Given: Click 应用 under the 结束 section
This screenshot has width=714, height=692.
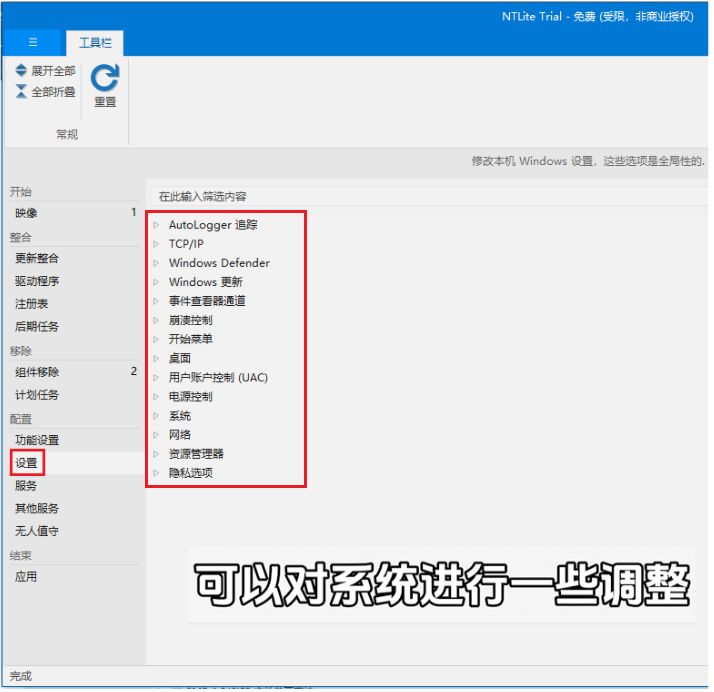Looking at the screenshot, I should tap(27, 577).
